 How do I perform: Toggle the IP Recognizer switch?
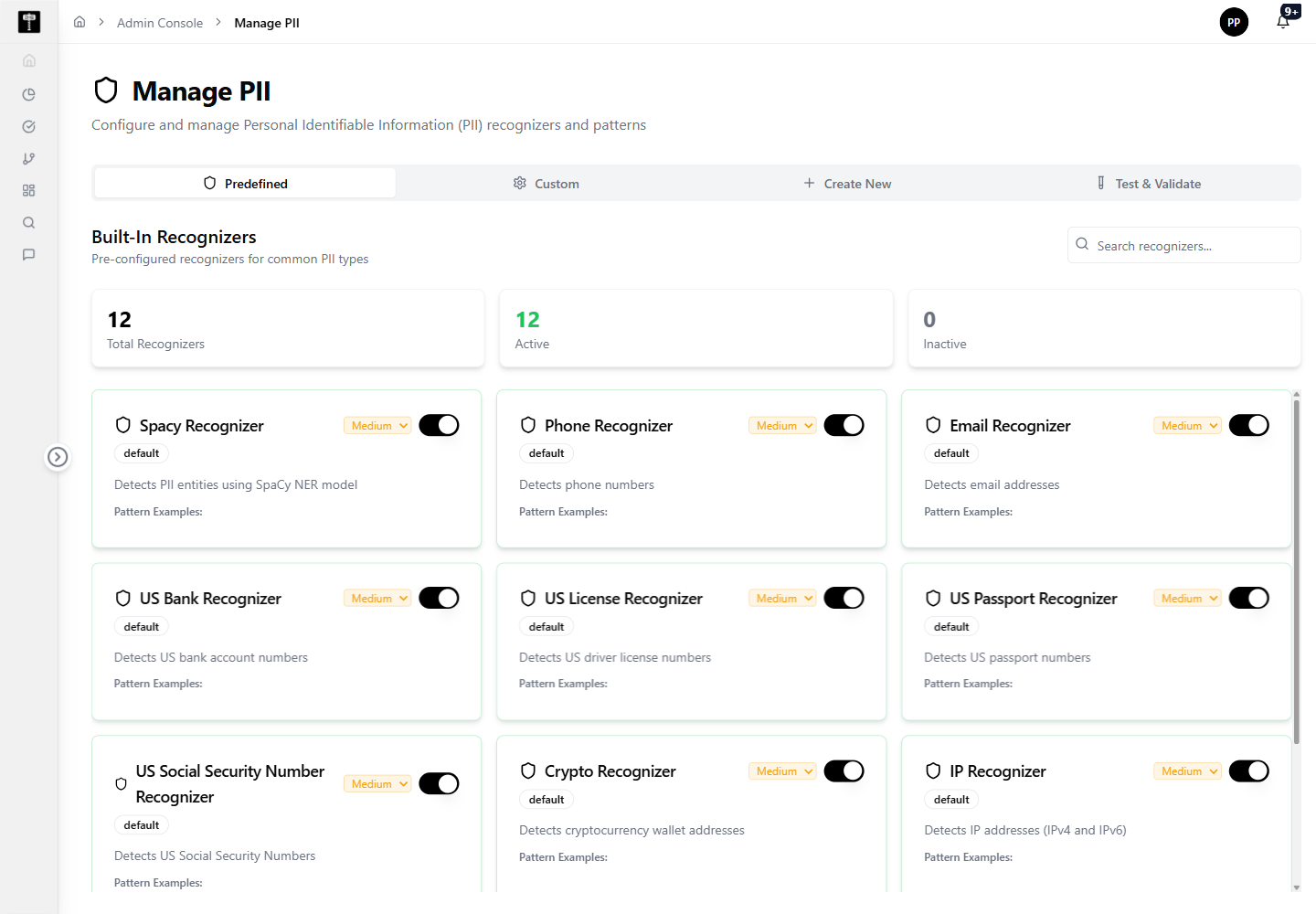tap(1248, 771)
